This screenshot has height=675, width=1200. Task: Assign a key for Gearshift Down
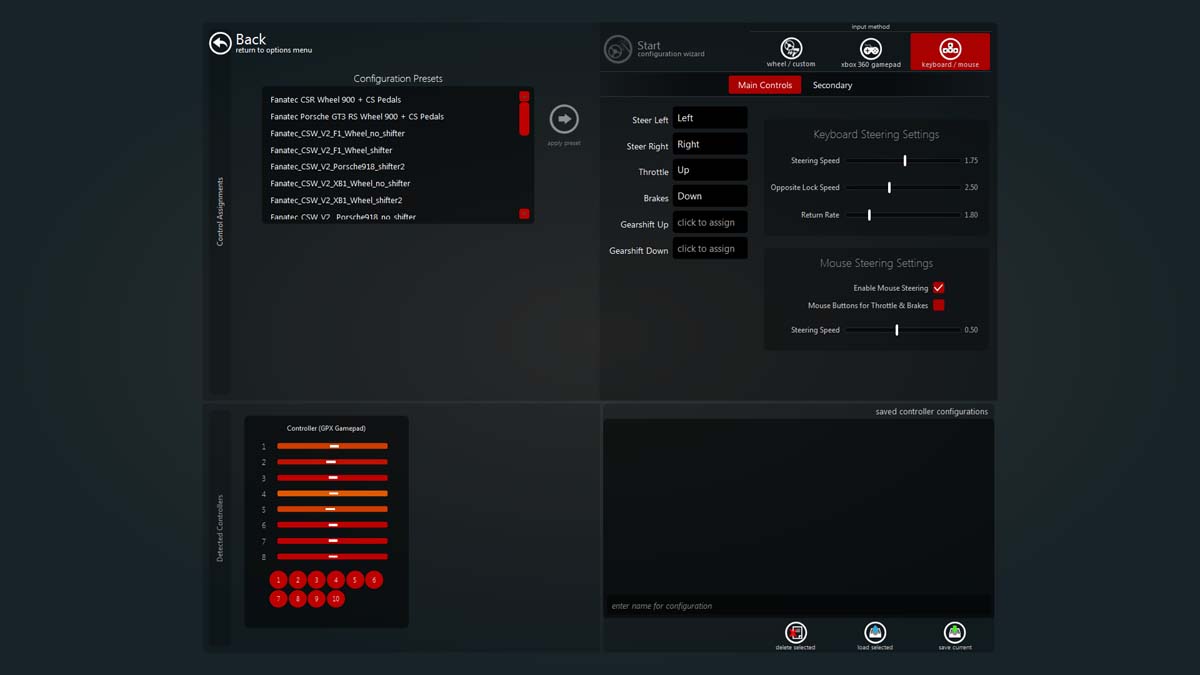point(710,248)
